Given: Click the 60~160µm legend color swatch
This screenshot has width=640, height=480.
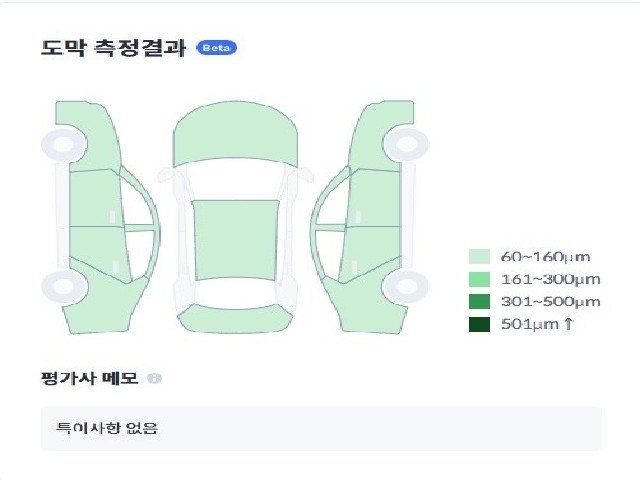Looking at the screenshot, I should (x=479, y=257).
